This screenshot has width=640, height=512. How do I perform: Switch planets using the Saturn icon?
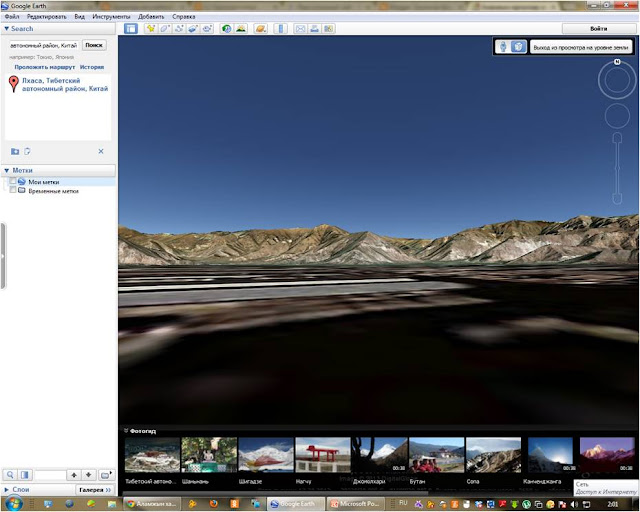pyautogui.click(x=260, y=29)
